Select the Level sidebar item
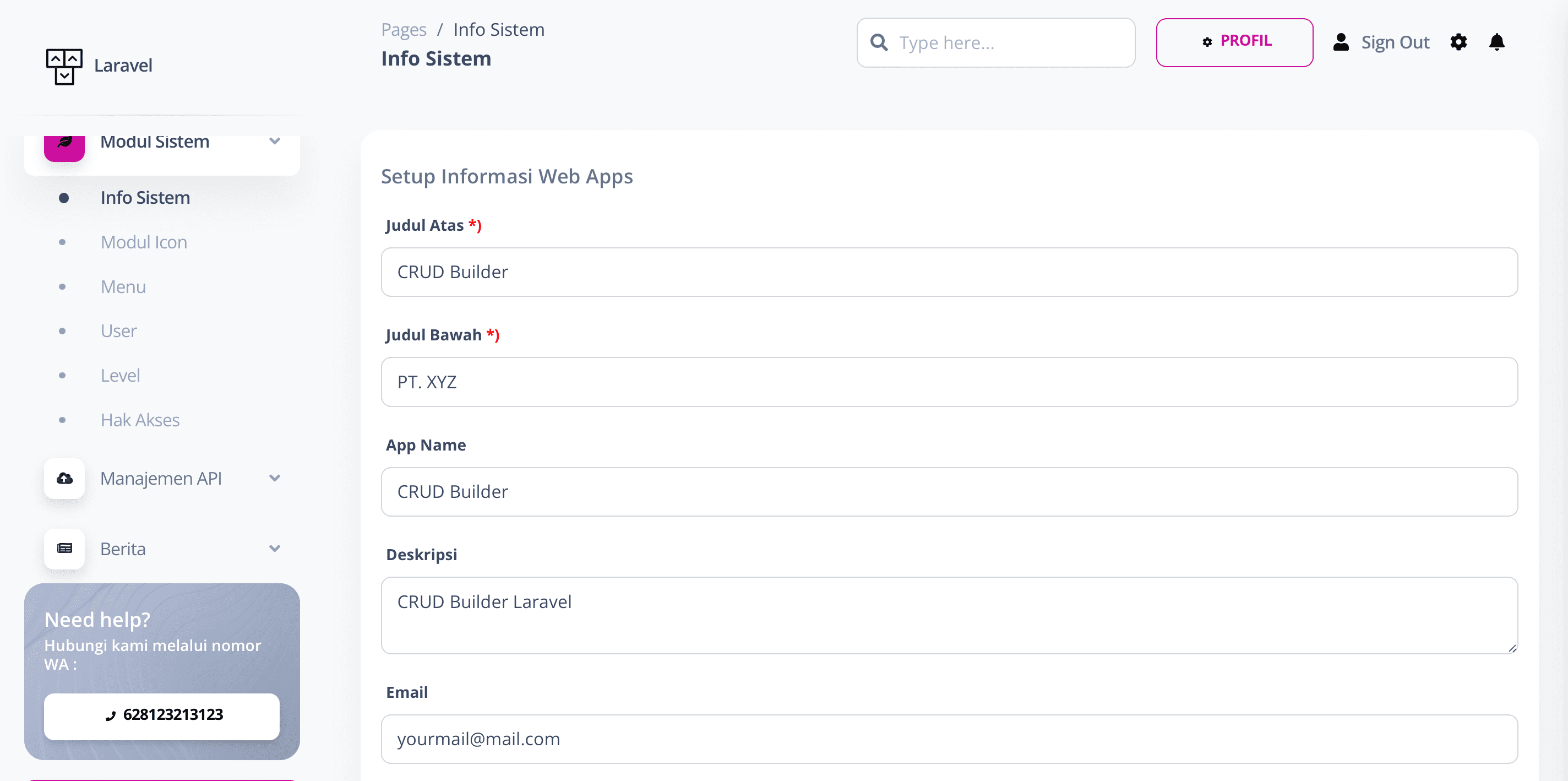Screen dimensions: 1568x781 pos(120,376)
